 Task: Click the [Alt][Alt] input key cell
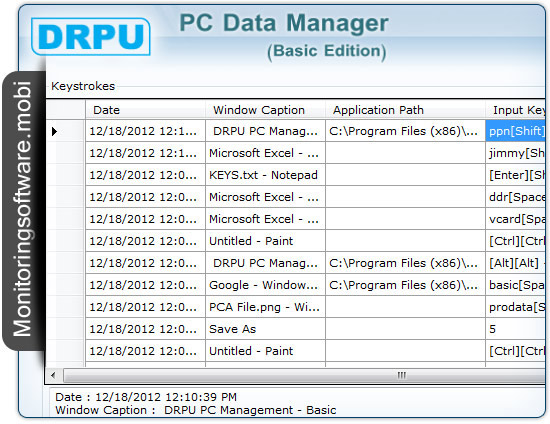click(516, 263)
